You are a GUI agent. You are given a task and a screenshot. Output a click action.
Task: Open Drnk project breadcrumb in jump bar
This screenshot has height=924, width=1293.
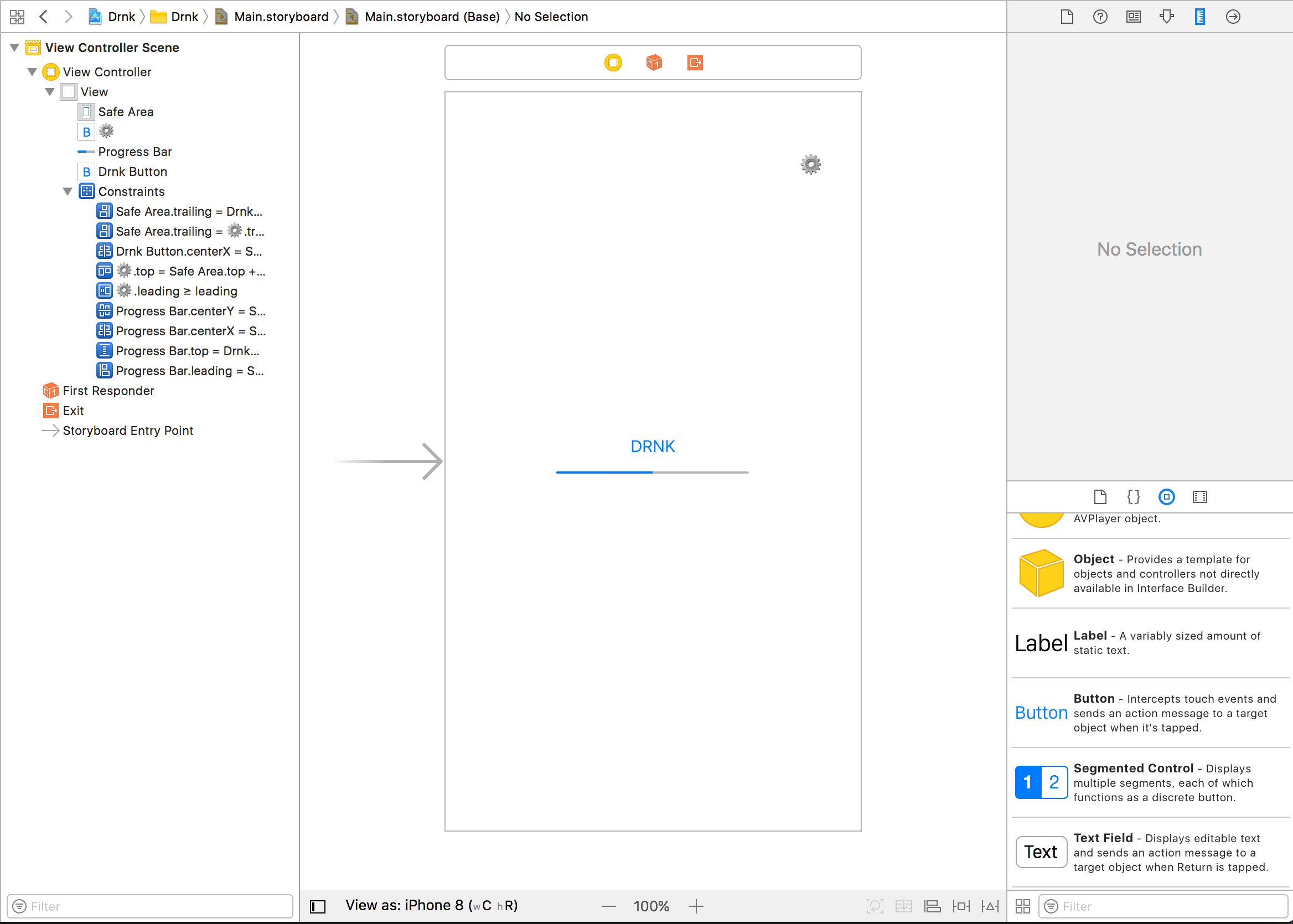[x=112, y=17]
